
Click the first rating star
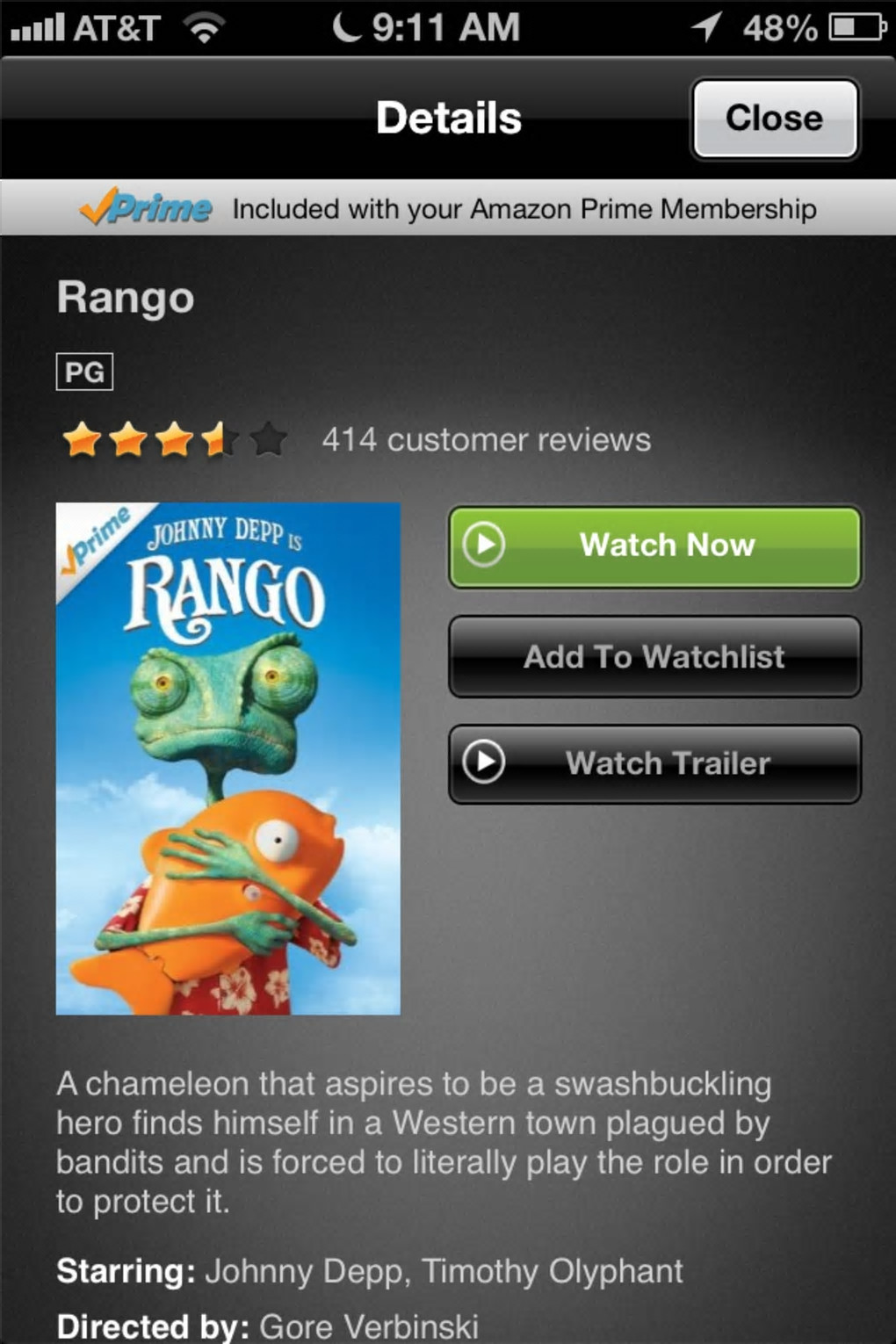(x=82, y=439)
